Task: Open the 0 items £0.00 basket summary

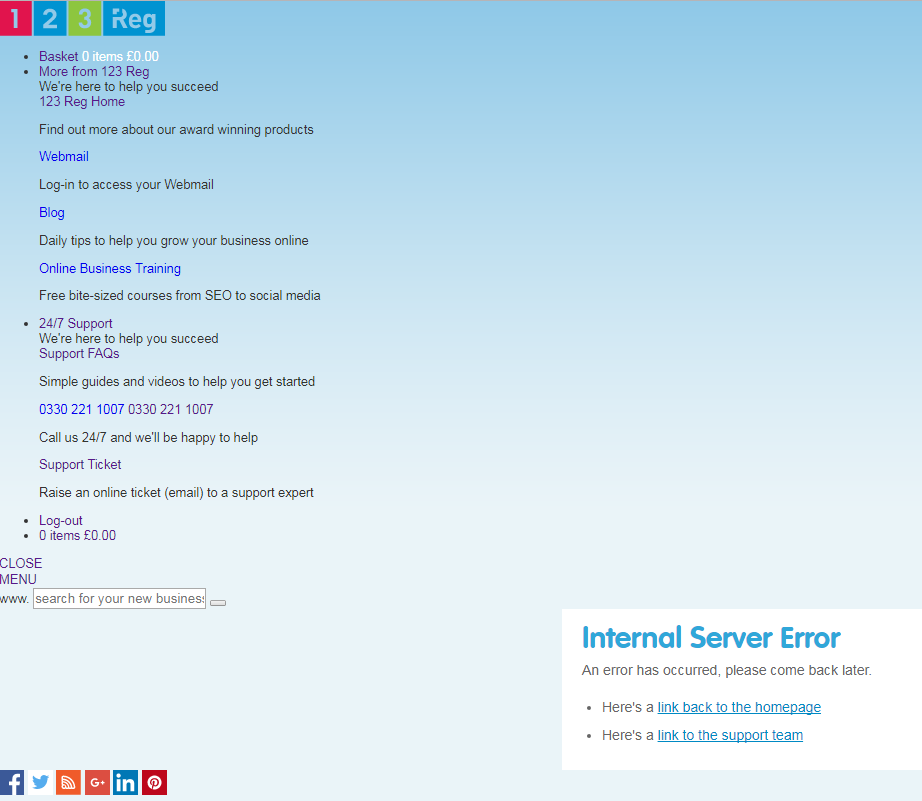Action: point(78,536)
